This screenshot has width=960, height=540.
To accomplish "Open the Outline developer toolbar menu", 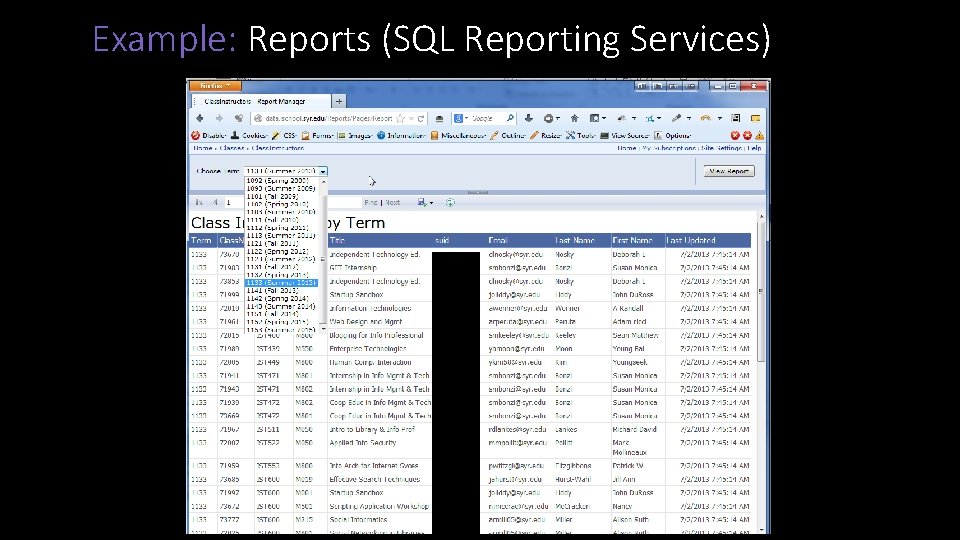I will (508, 135).
